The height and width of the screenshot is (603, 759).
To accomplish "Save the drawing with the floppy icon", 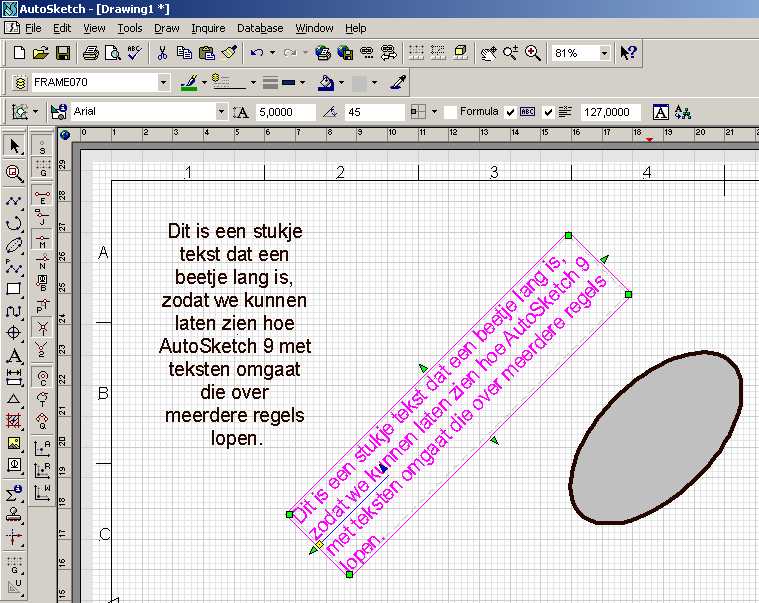I will [x=63, y=53].
